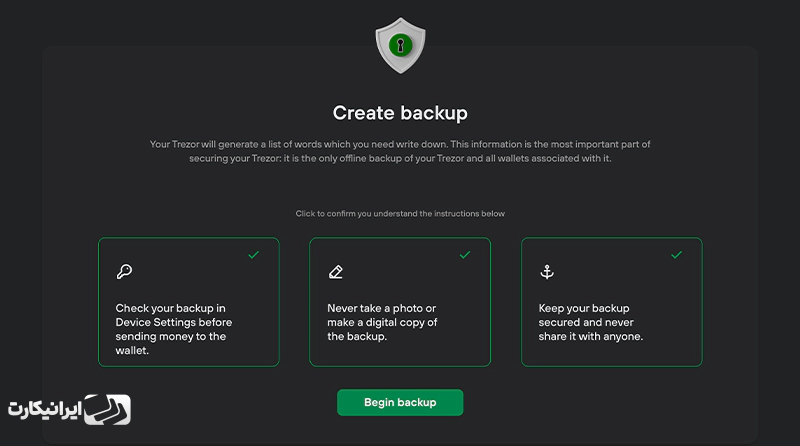Uncheck the checkmark on Device Settings card

(x=254, y=255)
